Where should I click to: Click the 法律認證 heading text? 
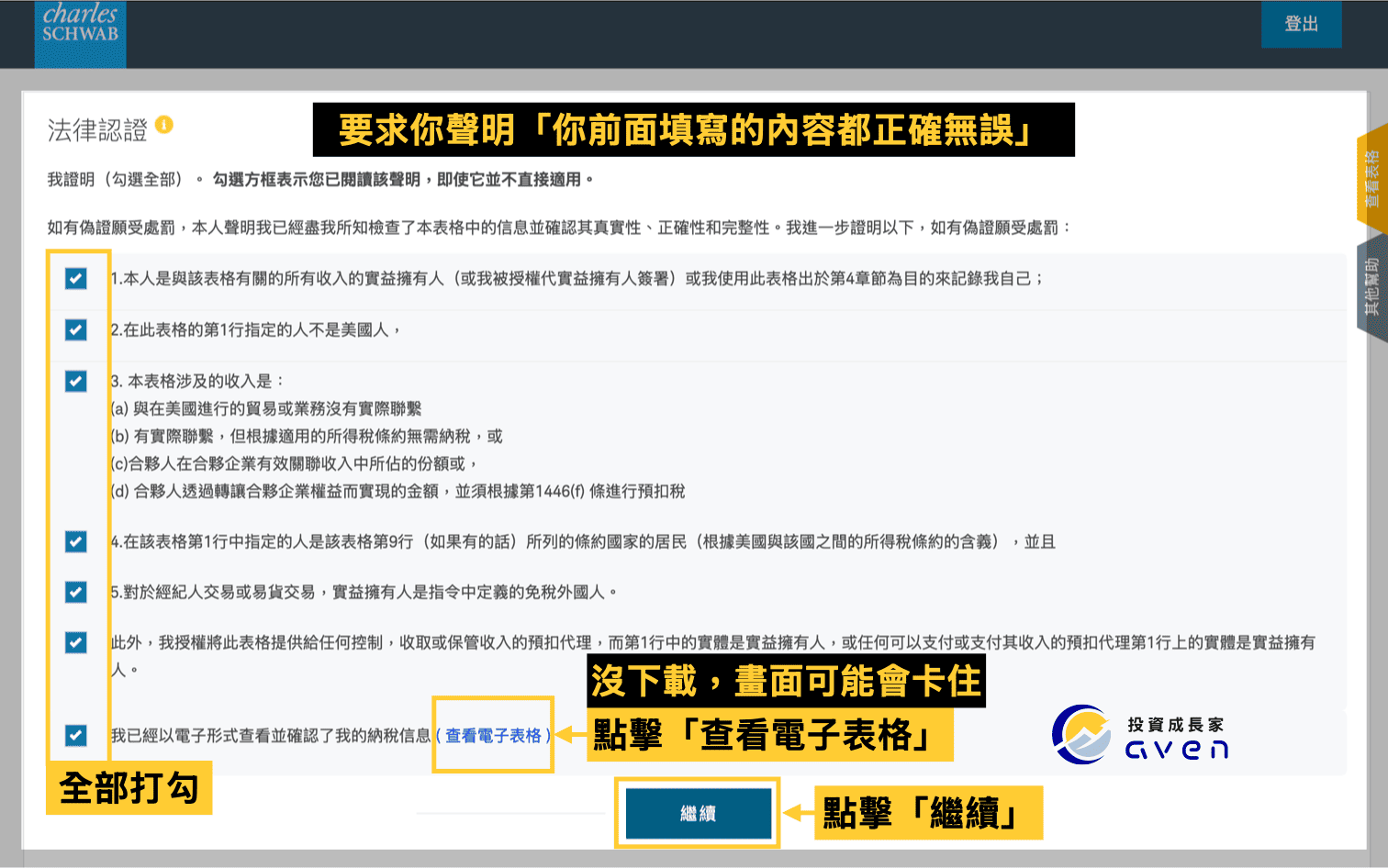coord(97,130)
